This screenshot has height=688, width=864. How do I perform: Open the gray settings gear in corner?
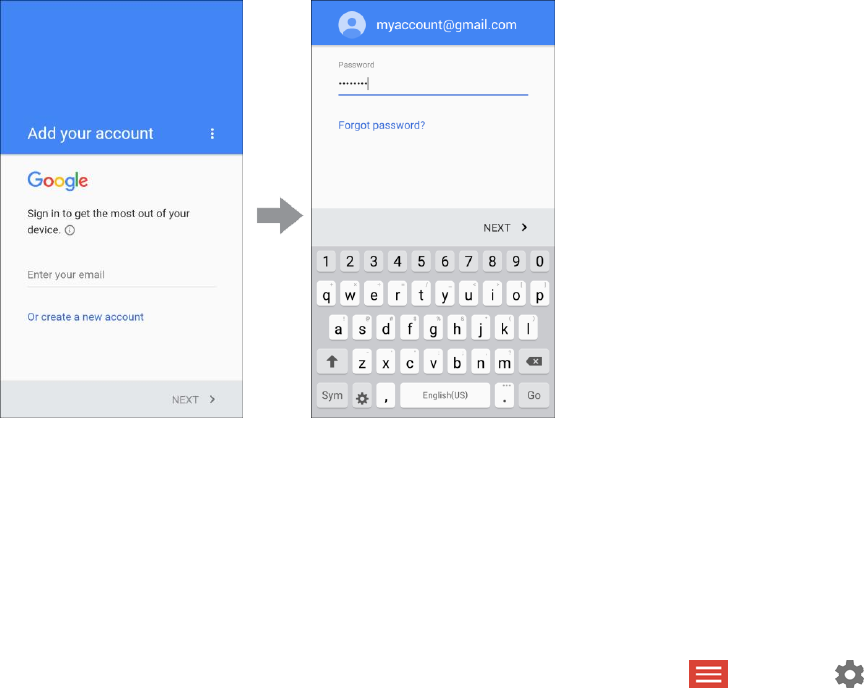coord(849,674)
